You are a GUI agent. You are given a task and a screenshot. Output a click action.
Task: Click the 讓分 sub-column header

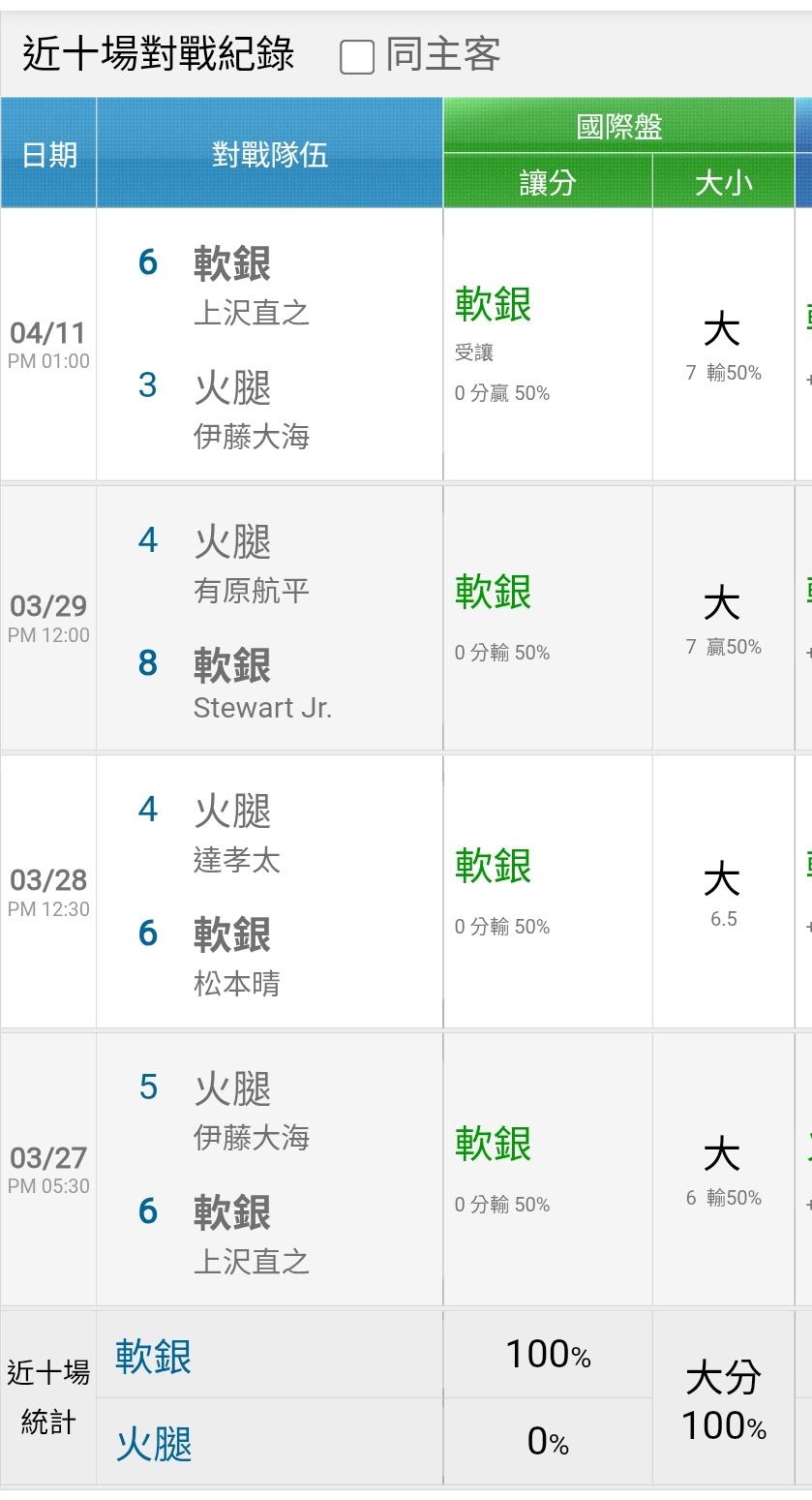pyautogui.click(x=548, y=182)
